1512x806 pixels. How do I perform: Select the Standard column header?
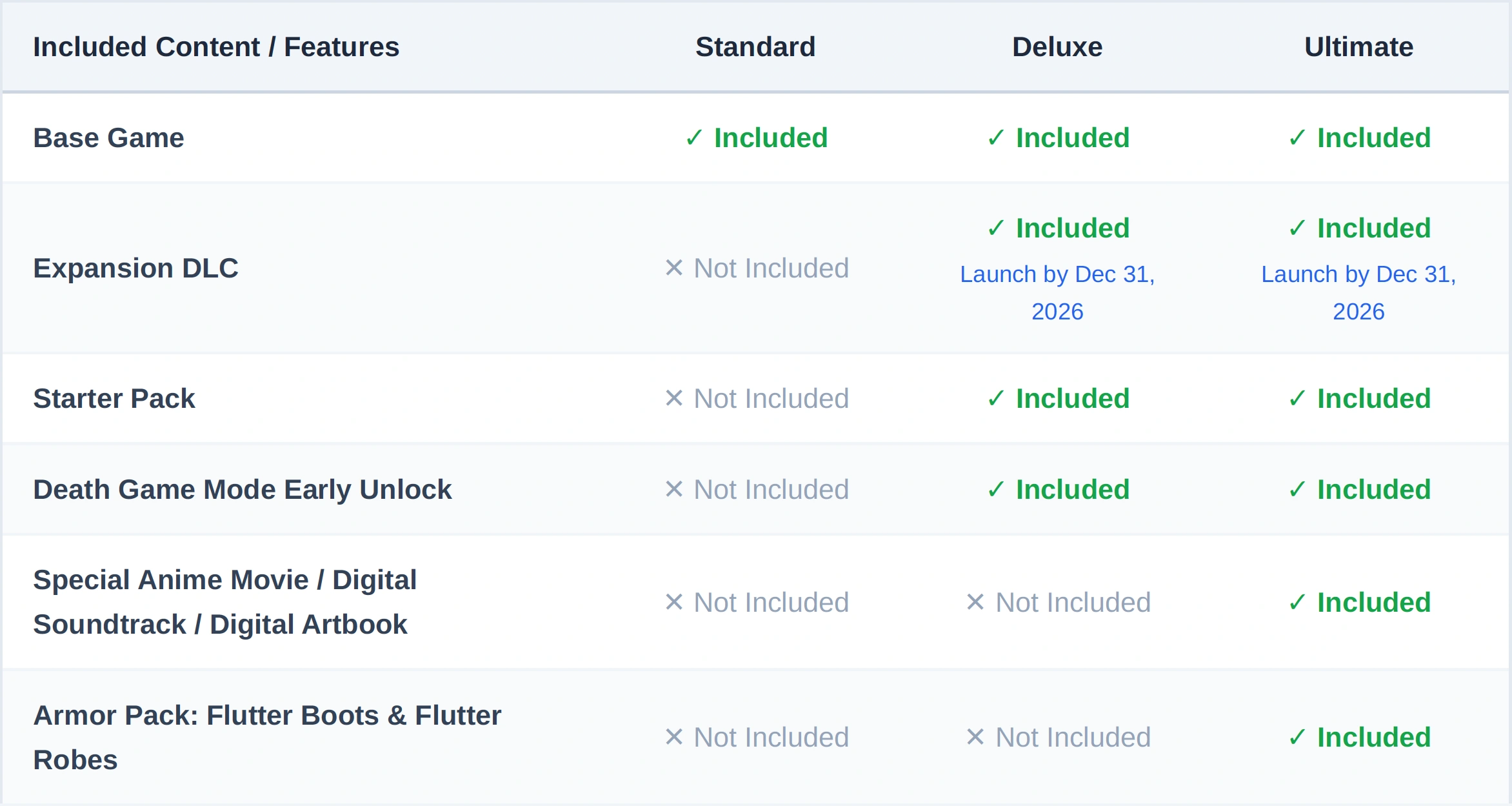click(755, 47)
